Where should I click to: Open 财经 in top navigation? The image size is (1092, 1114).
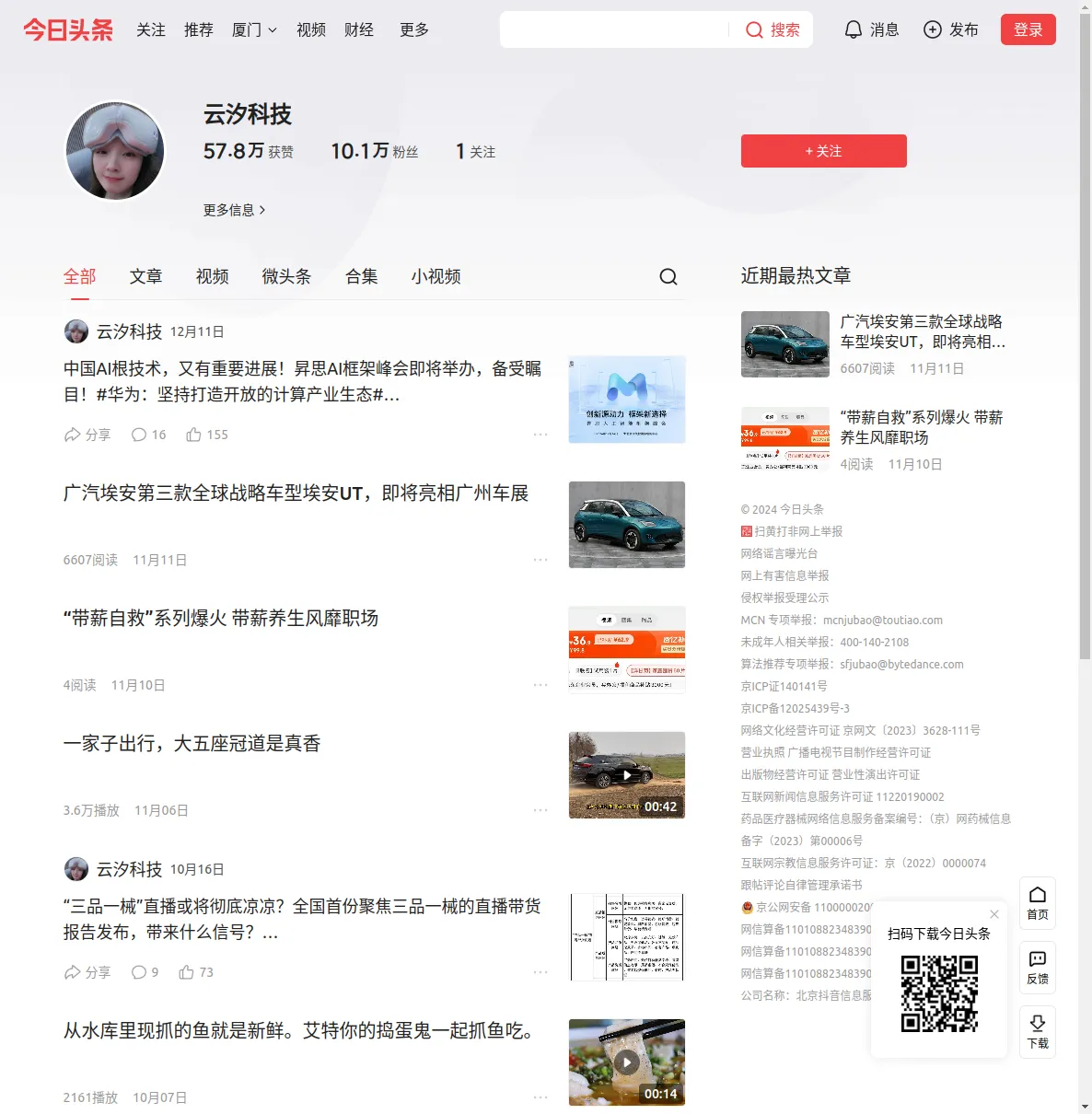[x=359, y=29]
